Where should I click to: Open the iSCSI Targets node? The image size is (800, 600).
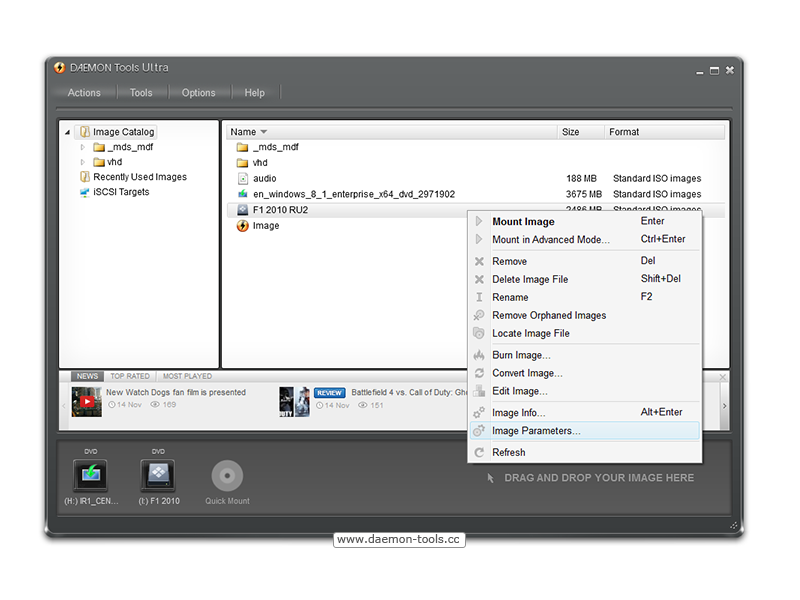[120, 192]
